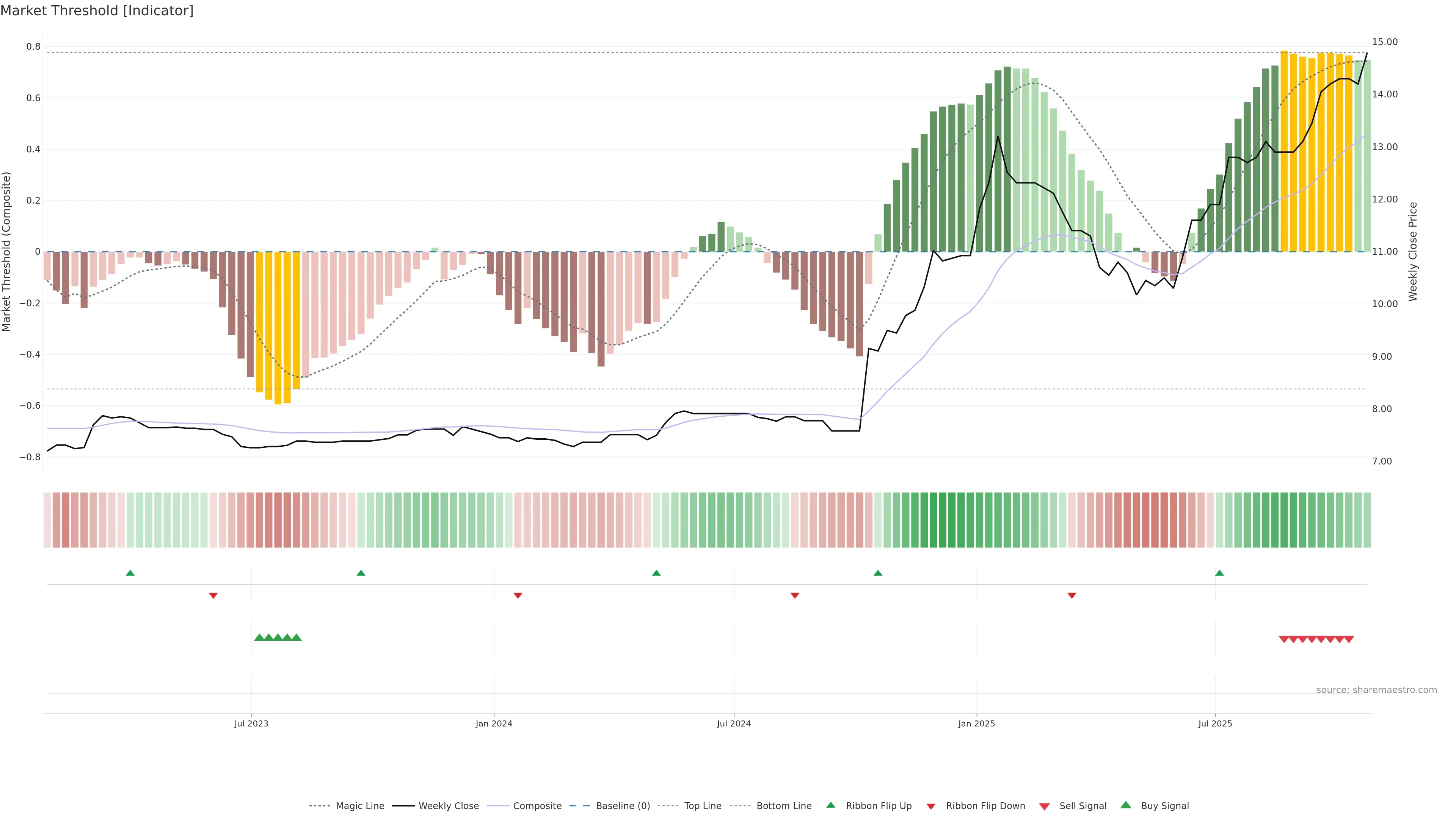Screen dimensions: 1456x819
Task: Toggle Magic Line in the legend
Action: [359, 806]
